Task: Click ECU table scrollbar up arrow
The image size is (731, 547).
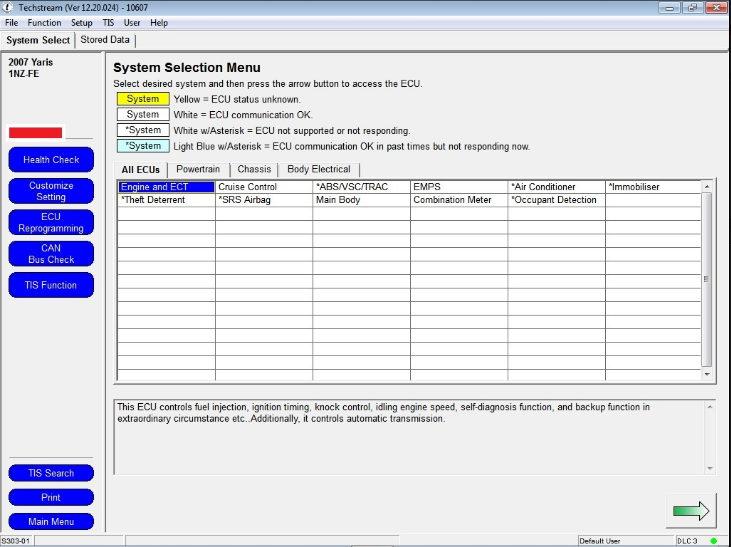Action: coord(707,187)
